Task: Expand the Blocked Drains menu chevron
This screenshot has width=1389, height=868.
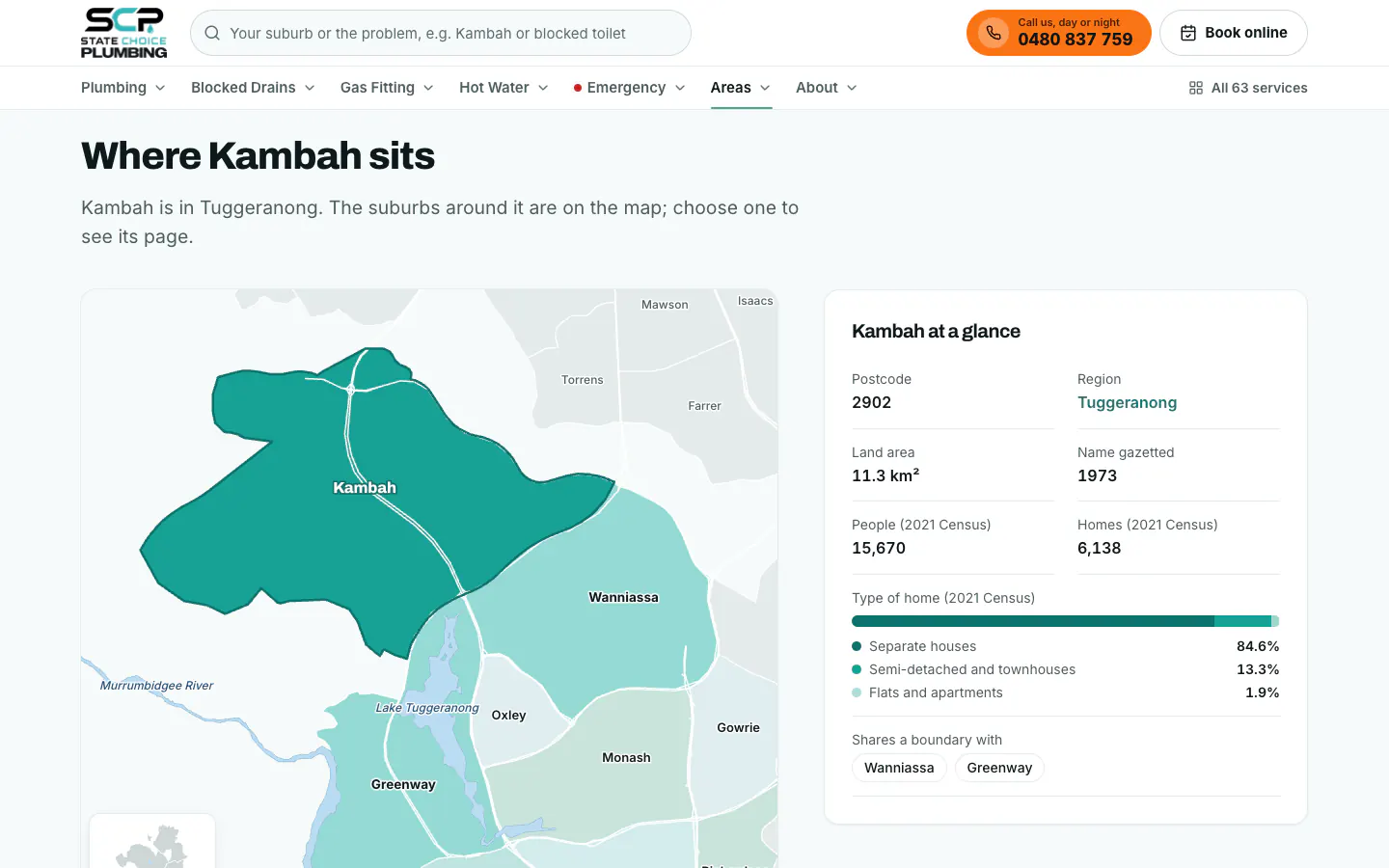Action: point(310,88)
